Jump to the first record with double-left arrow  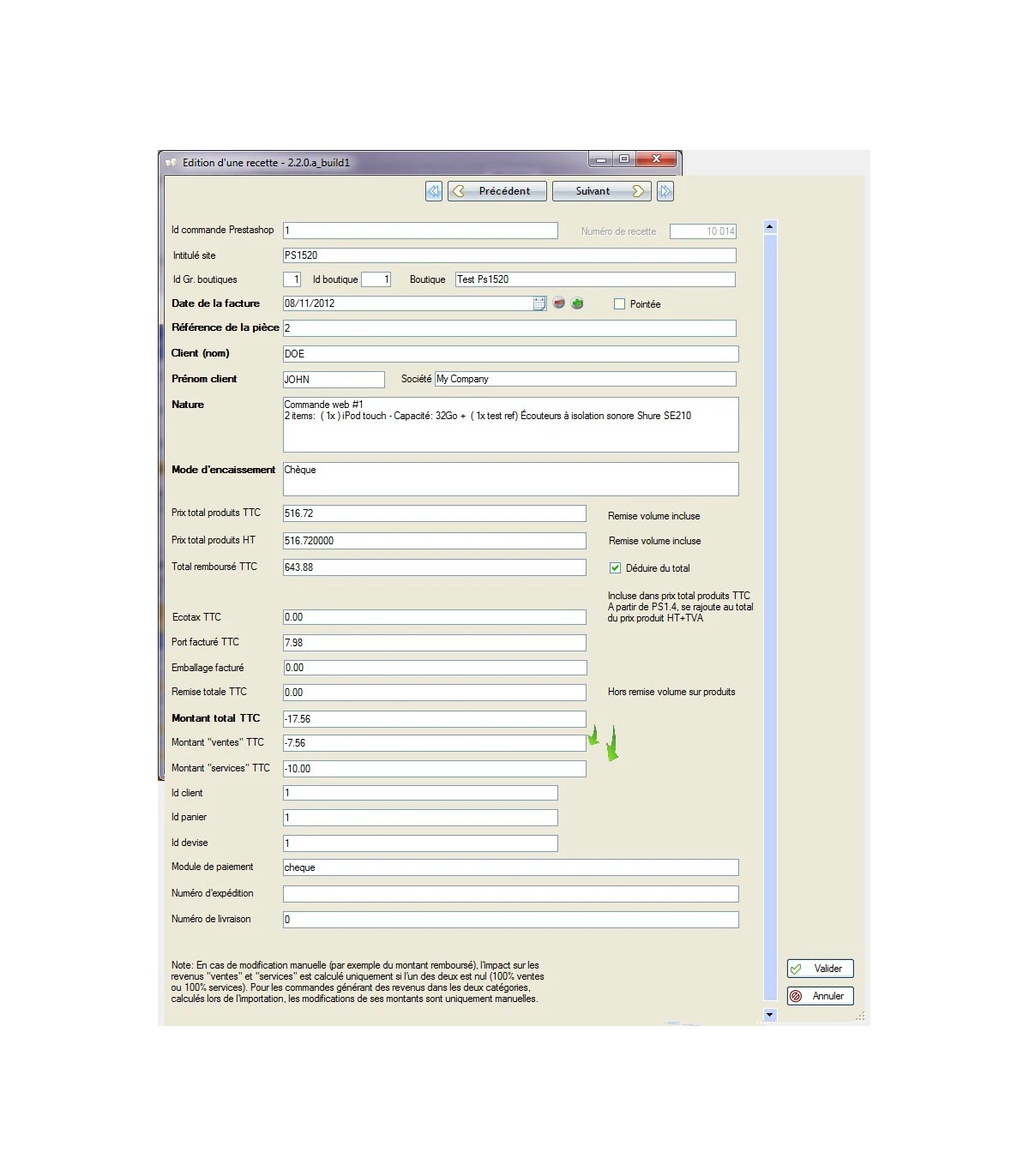point(434,191)
